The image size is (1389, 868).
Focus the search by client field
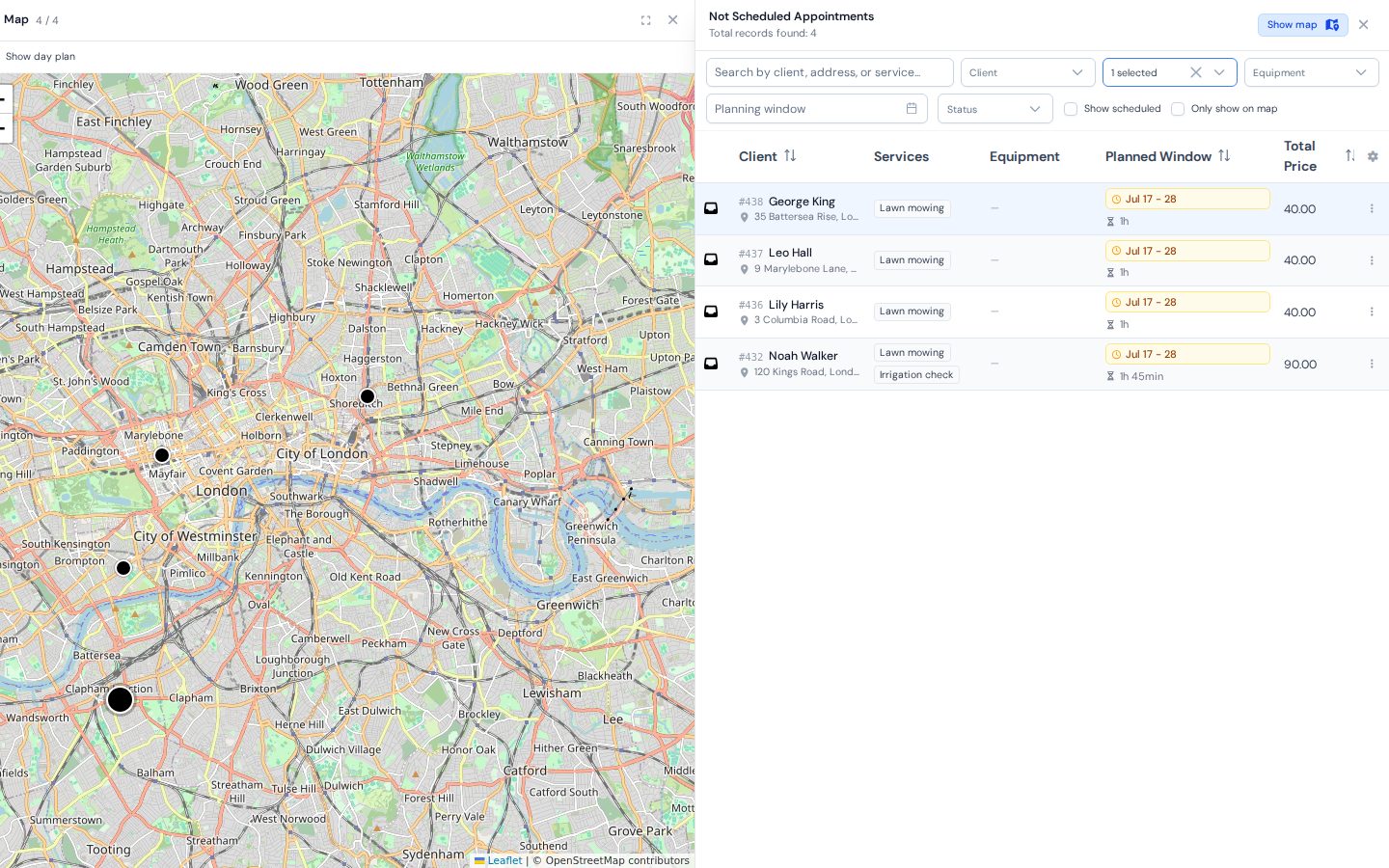click(830, 72)
